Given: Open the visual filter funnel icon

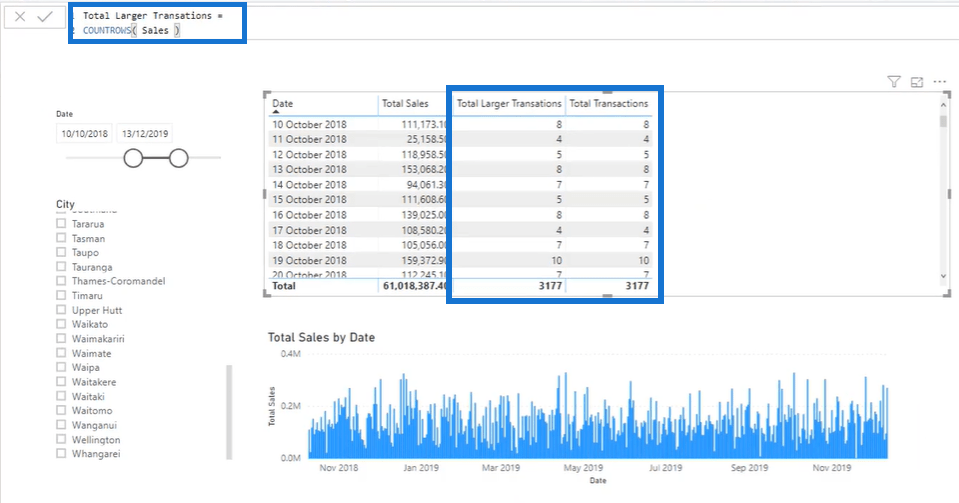Looking at the screenshot, I should [x=894, y=81].
